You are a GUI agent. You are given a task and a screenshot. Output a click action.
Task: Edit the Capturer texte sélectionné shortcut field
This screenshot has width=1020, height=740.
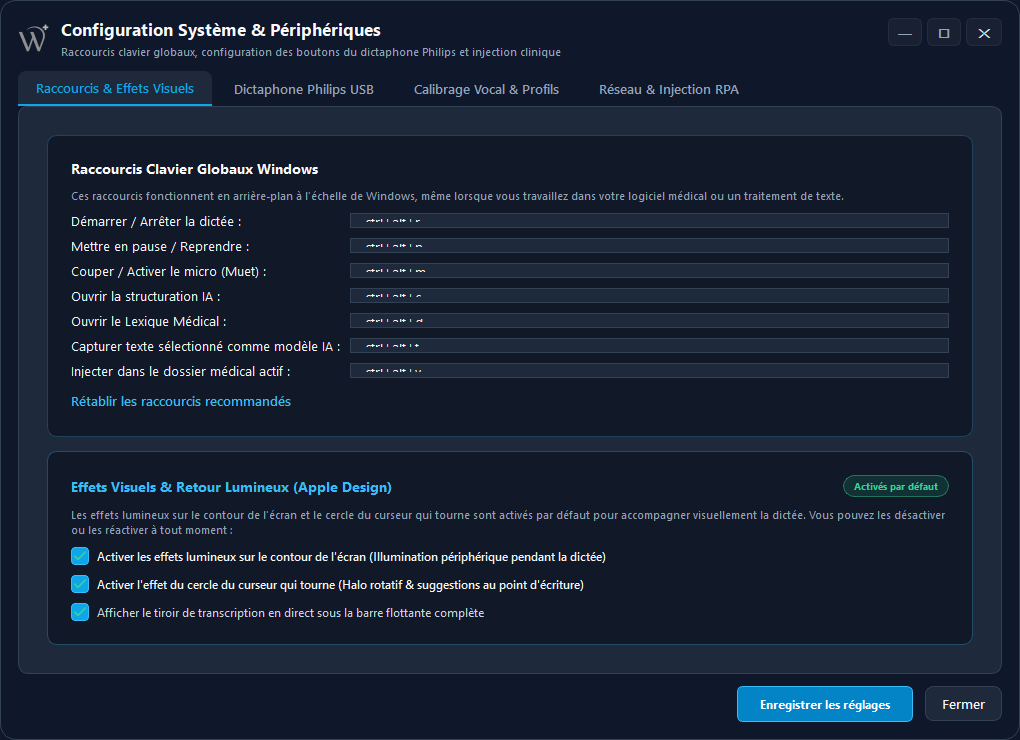click(649, 346)
